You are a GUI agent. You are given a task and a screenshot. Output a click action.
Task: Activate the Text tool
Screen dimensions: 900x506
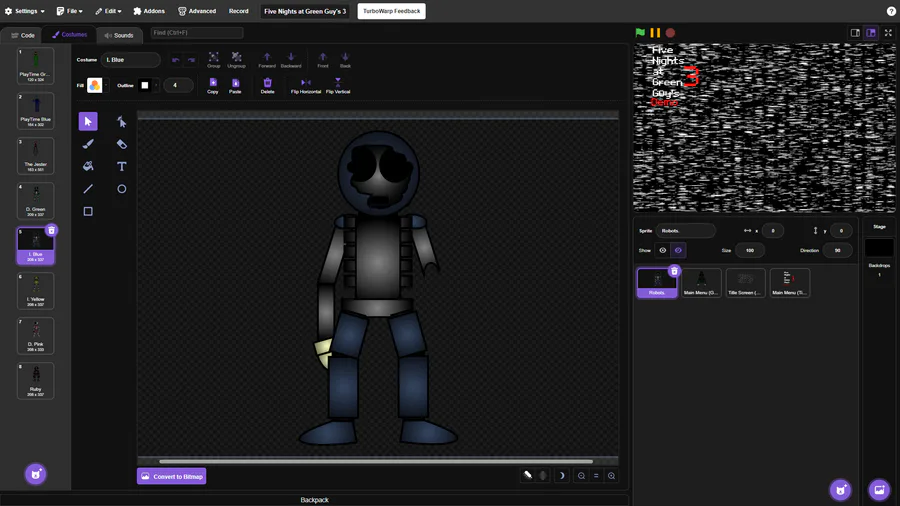click(x=121, y=166)
